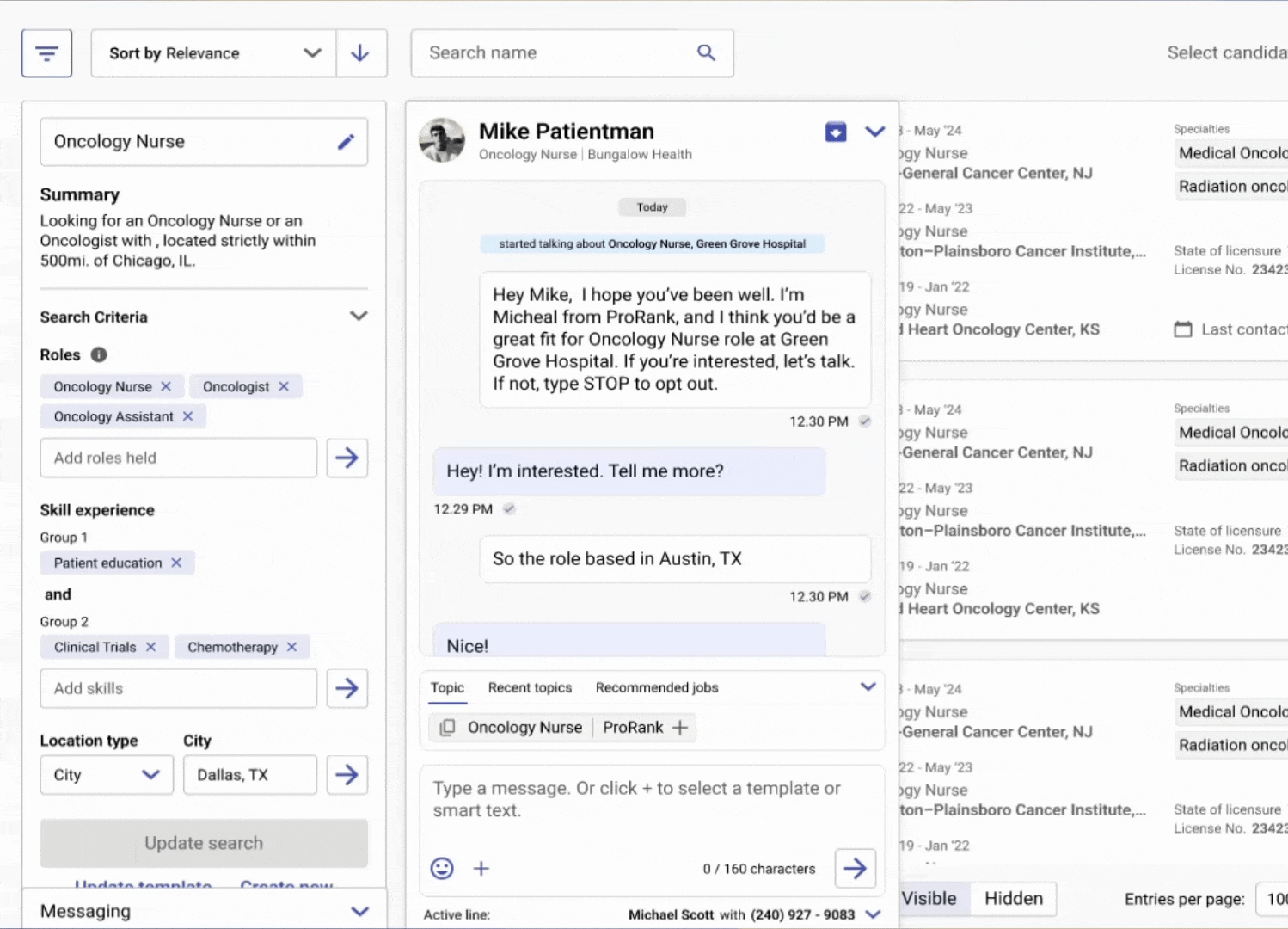Focus the Add roles held field

coord(179,458)
